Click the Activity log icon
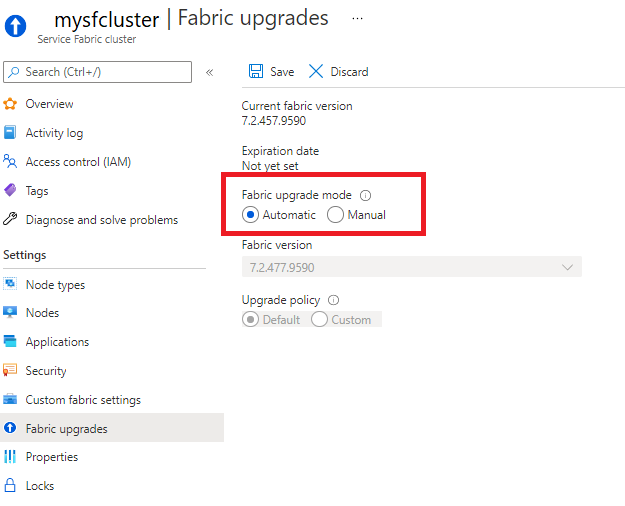This screenshot has height=506, width=625. (x=10, y=133)
